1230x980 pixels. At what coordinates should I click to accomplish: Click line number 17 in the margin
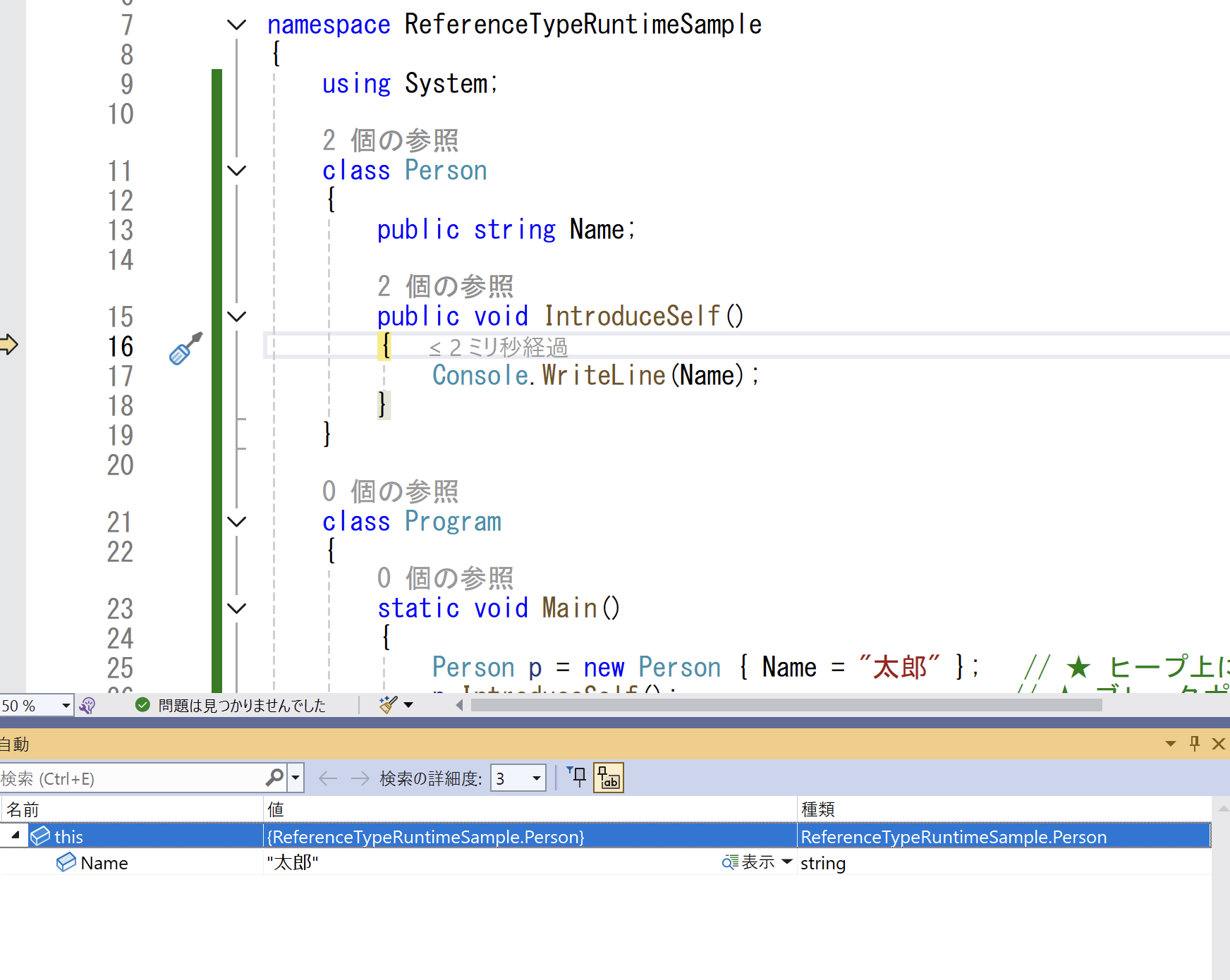tap(121, 376)
